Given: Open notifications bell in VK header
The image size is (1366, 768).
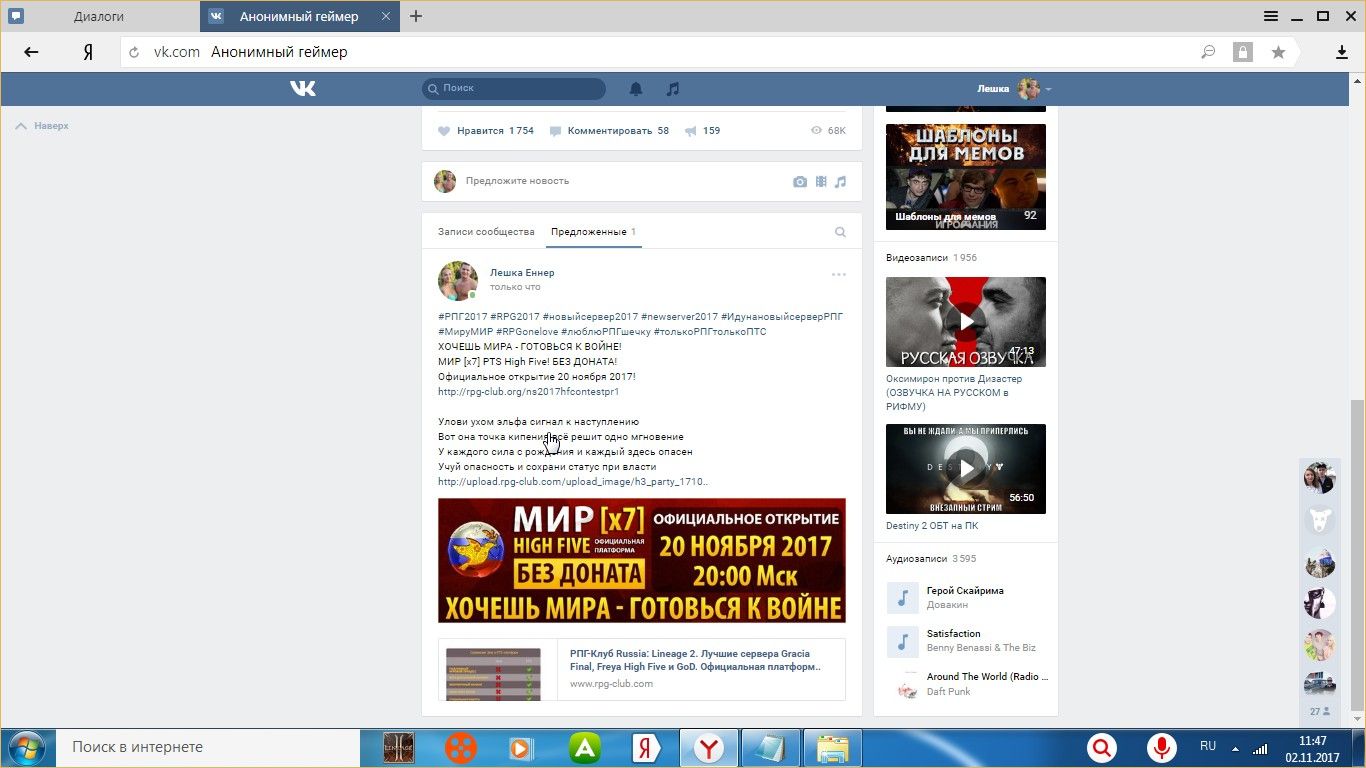Looking at the screenshot, I should [x=636, y=89].
